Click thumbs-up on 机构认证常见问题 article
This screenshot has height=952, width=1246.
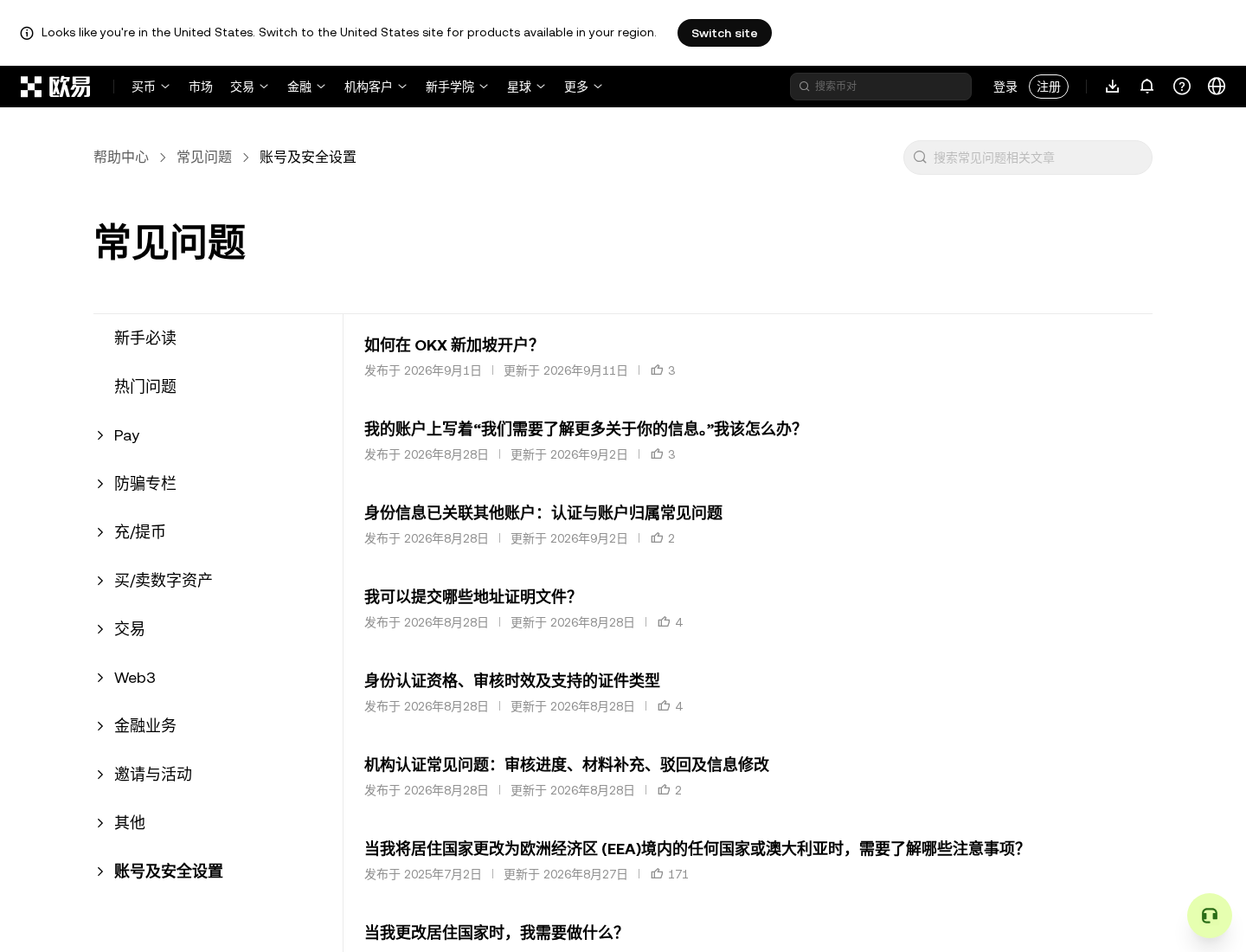click(x=664, y=789)
